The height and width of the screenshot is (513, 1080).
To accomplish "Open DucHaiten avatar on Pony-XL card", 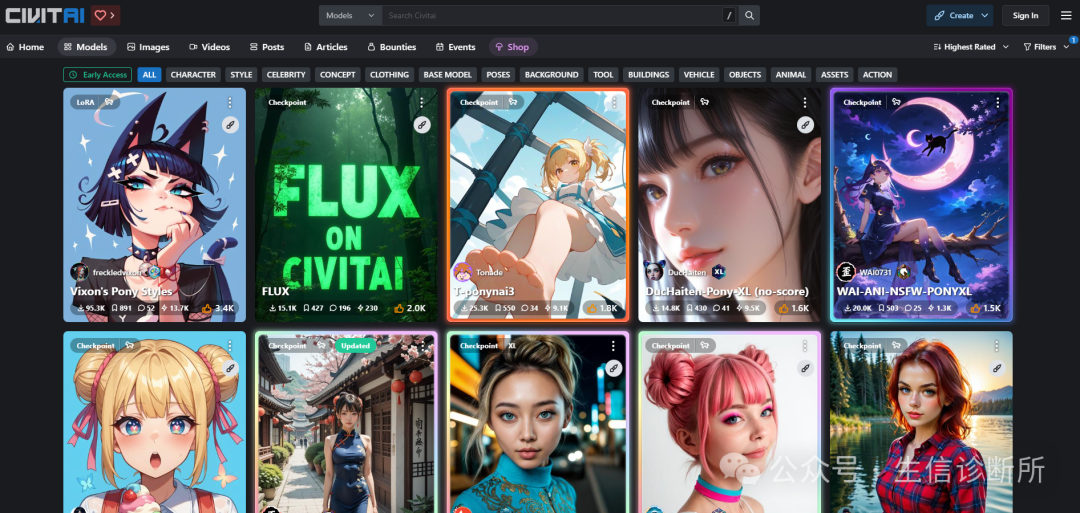I will click(x=654, y=271).
